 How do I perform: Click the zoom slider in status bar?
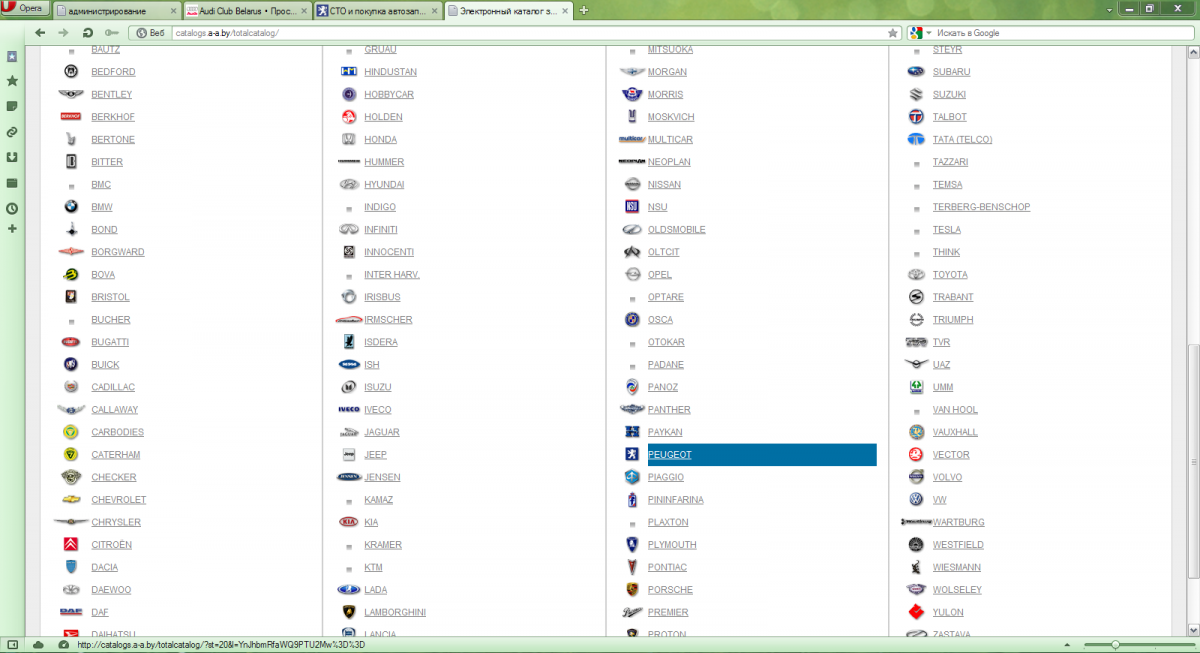1115,645
